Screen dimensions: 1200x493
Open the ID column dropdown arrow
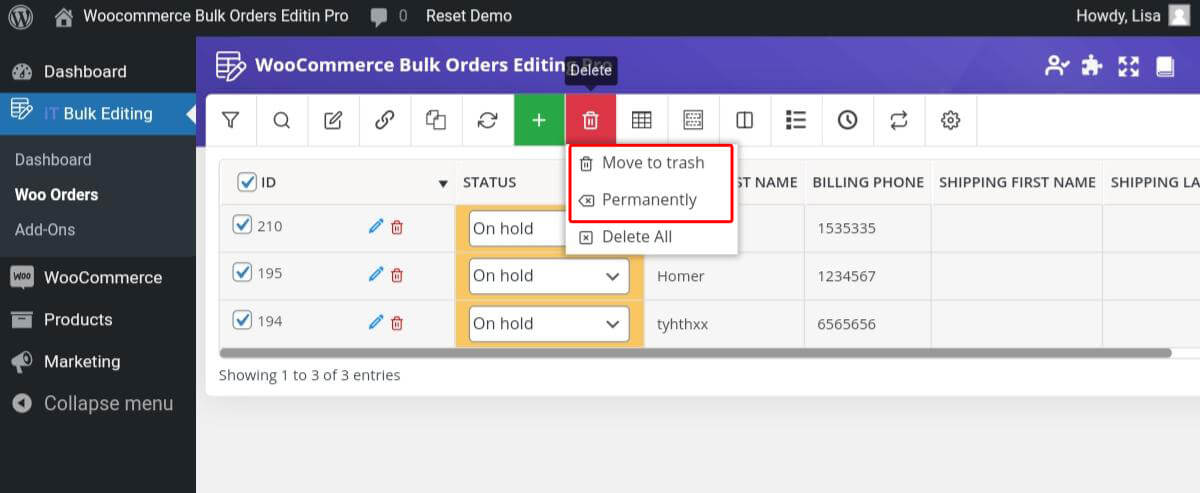(443, 183)
